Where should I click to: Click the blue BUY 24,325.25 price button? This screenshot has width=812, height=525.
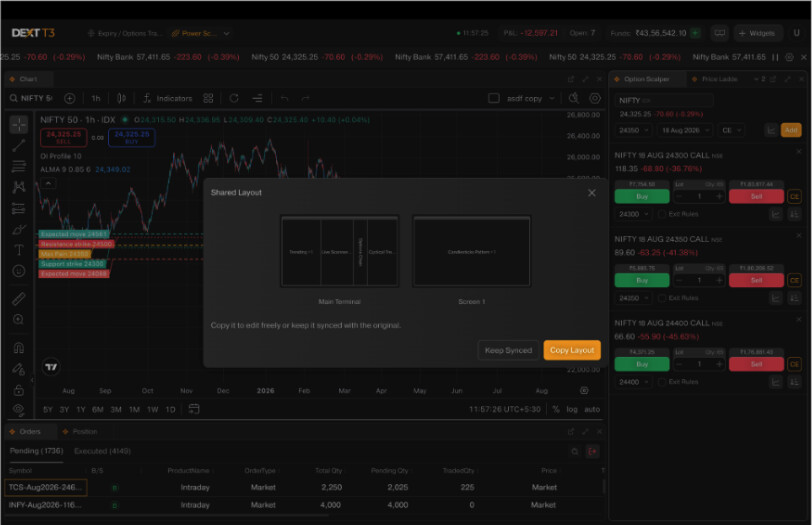(x=132, y=137)
